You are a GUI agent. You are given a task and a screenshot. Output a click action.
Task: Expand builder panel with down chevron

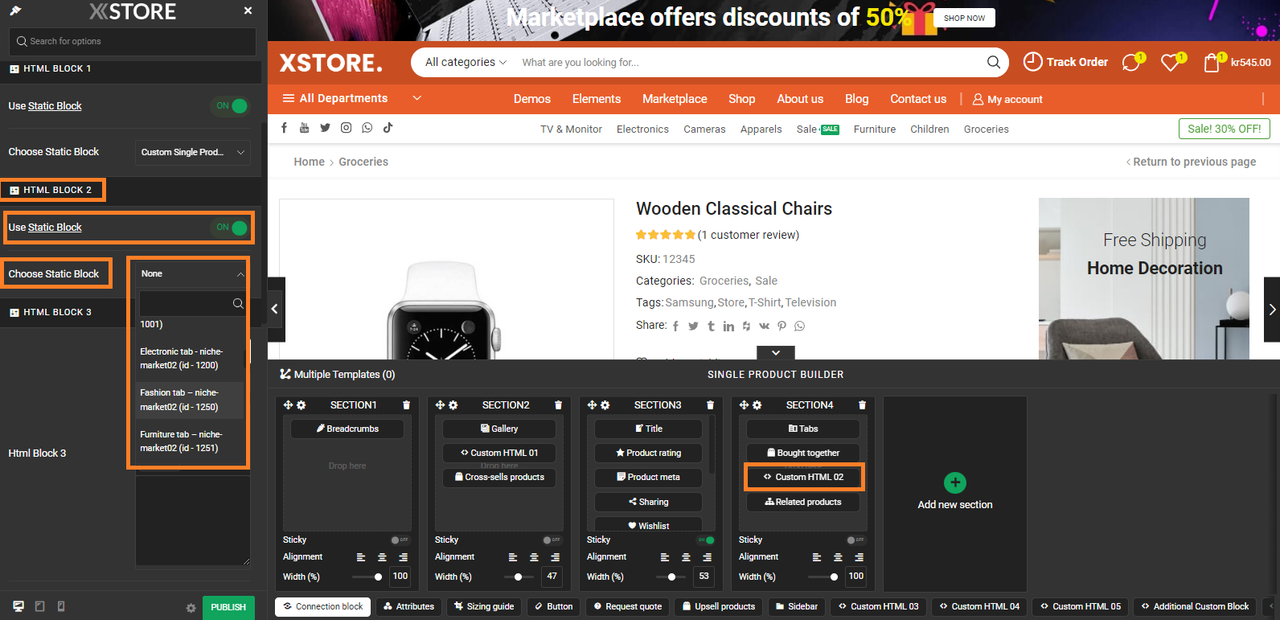click(775, 353)
